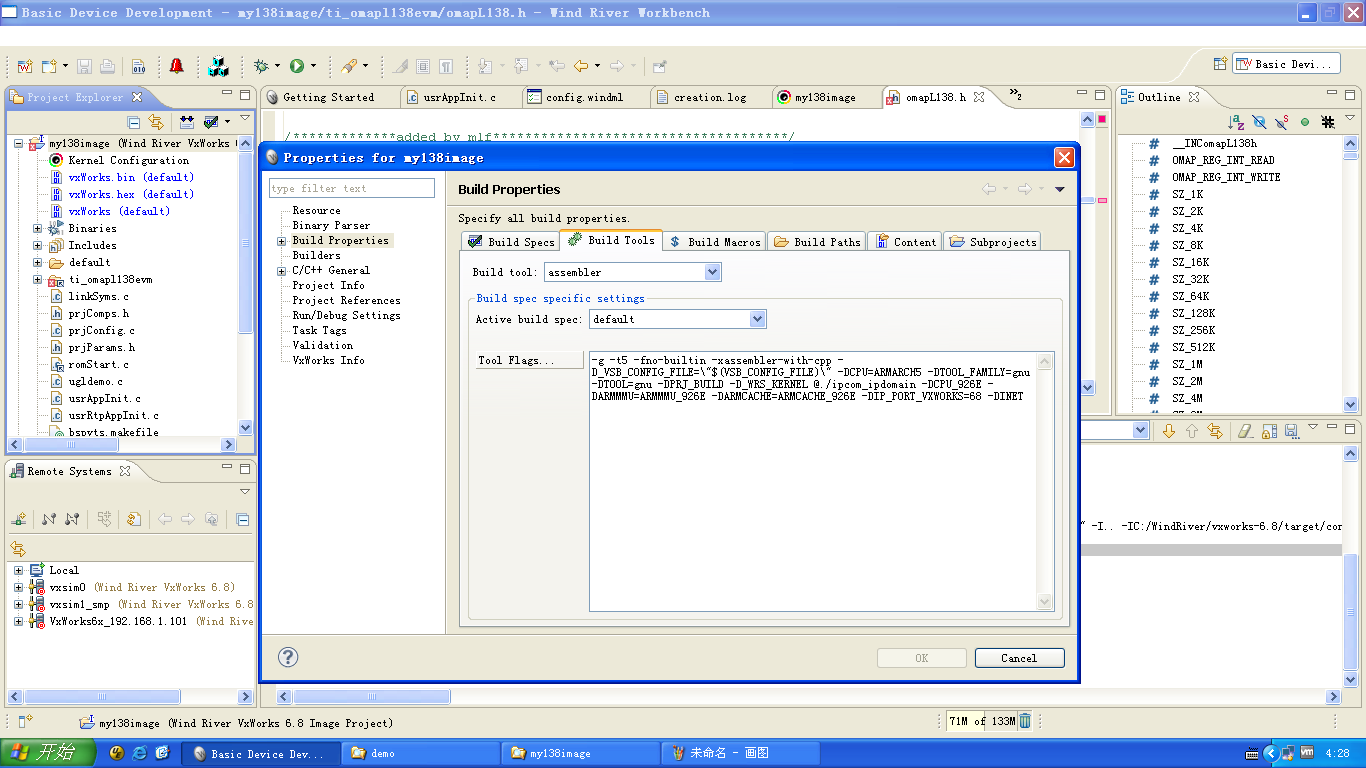Click the flashlight search icon in toolbar
This screenshot has width=1366, height=768.
click(348, 66)
